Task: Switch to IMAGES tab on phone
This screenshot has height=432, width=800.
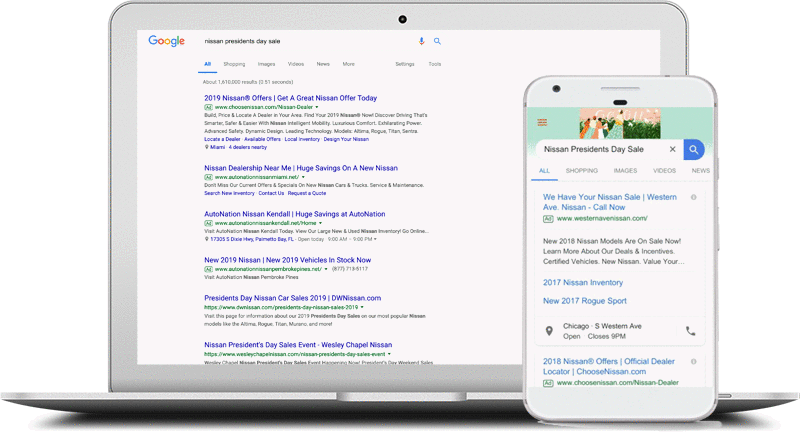Action: (626, 171)
